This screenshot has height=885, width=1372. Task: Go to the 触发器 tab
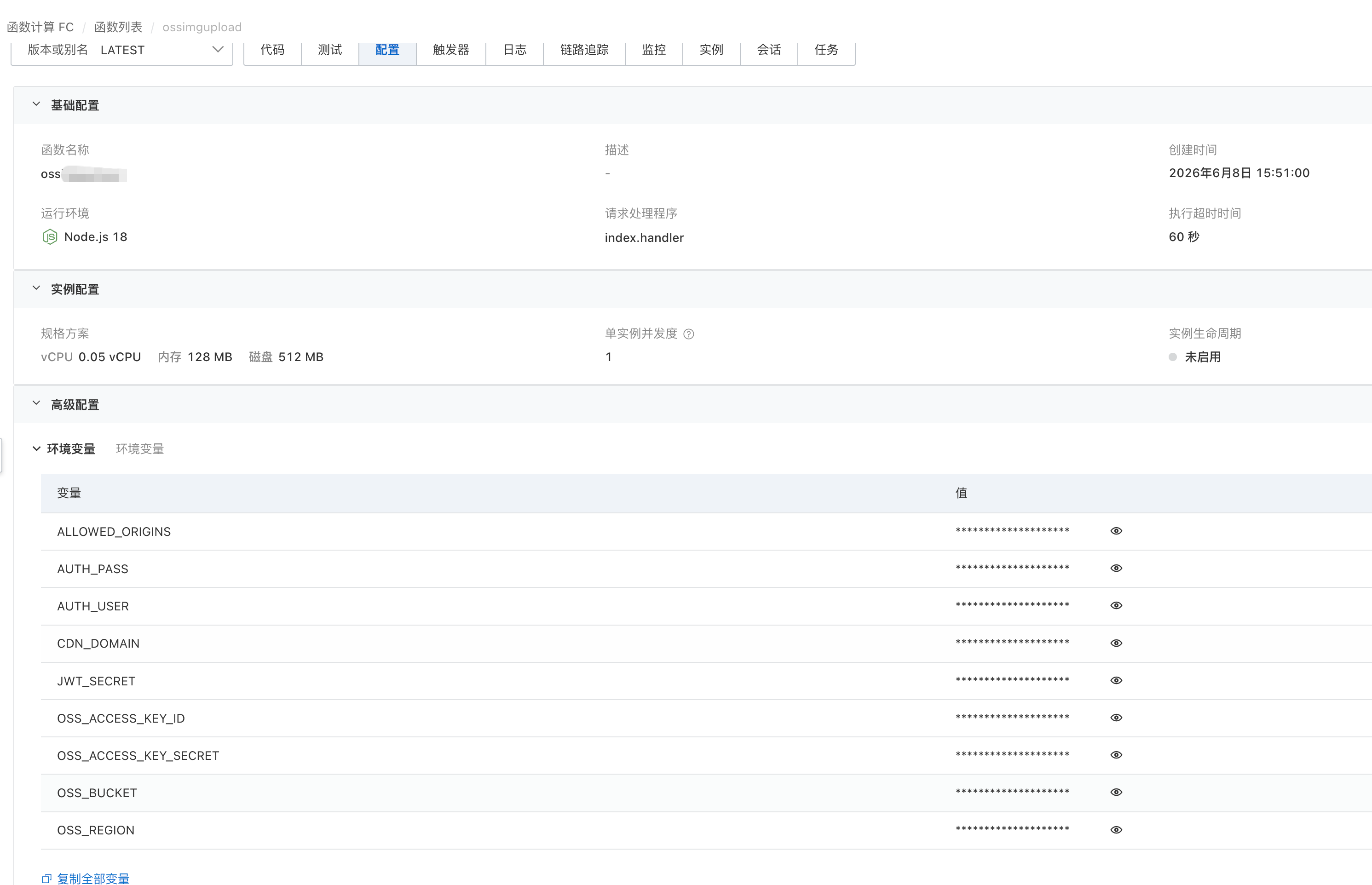pyautogui.click(x=451, y=51)
